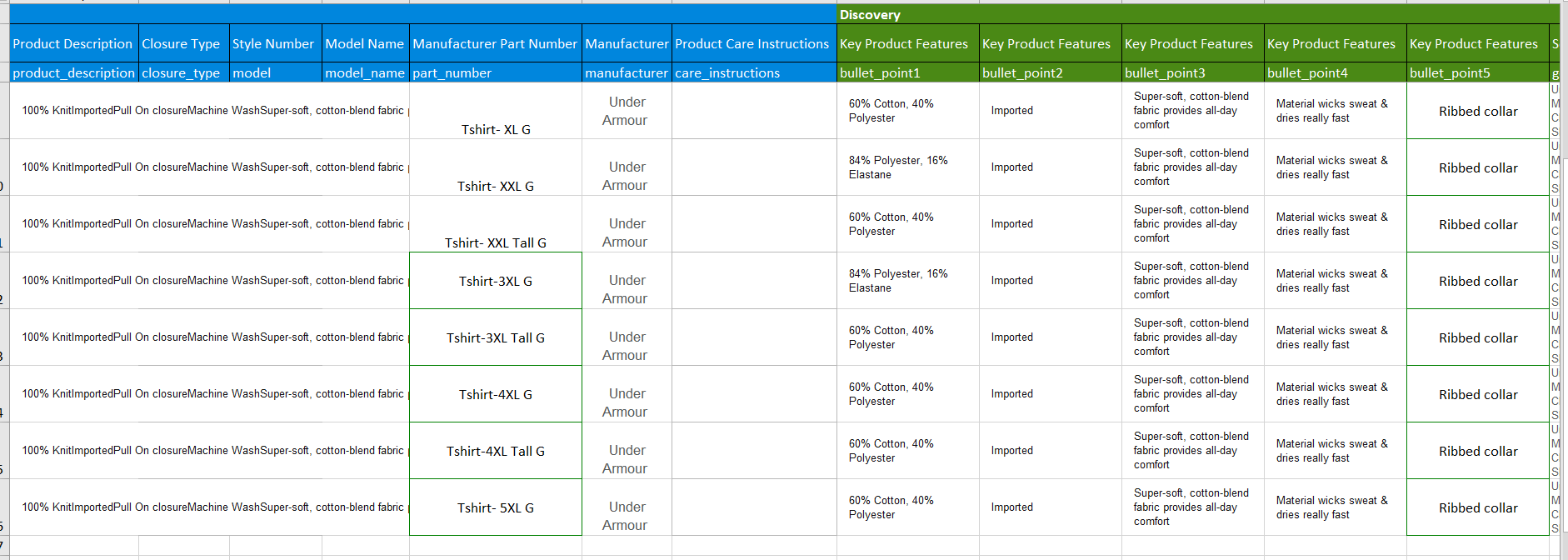The image size is (1568, 560).
Task: Click the Product Description column header
Action: tap(72, 44)
